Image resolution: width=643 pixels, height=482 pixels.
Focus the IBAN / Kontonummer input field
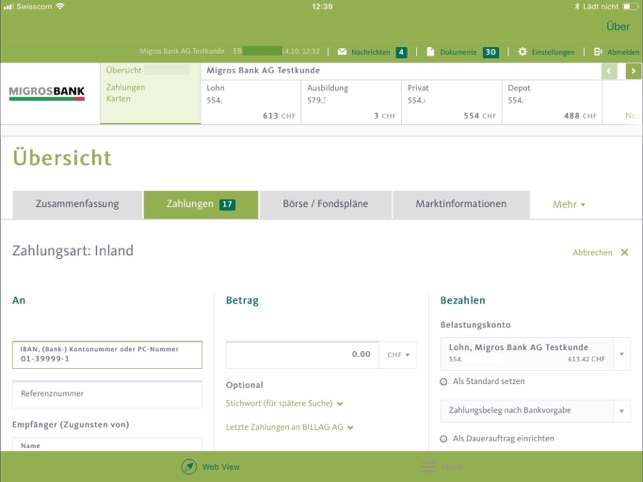coord(107,355)
